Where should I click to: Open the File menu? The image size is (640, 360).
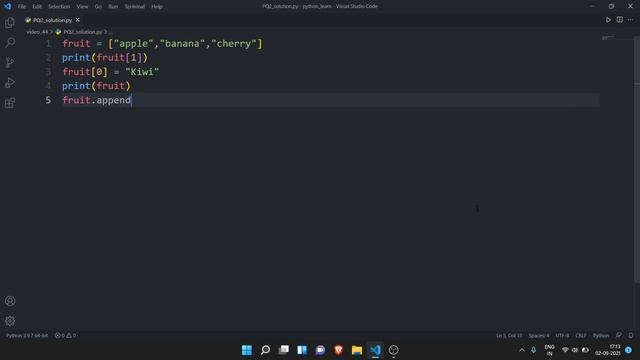point(22,7)
